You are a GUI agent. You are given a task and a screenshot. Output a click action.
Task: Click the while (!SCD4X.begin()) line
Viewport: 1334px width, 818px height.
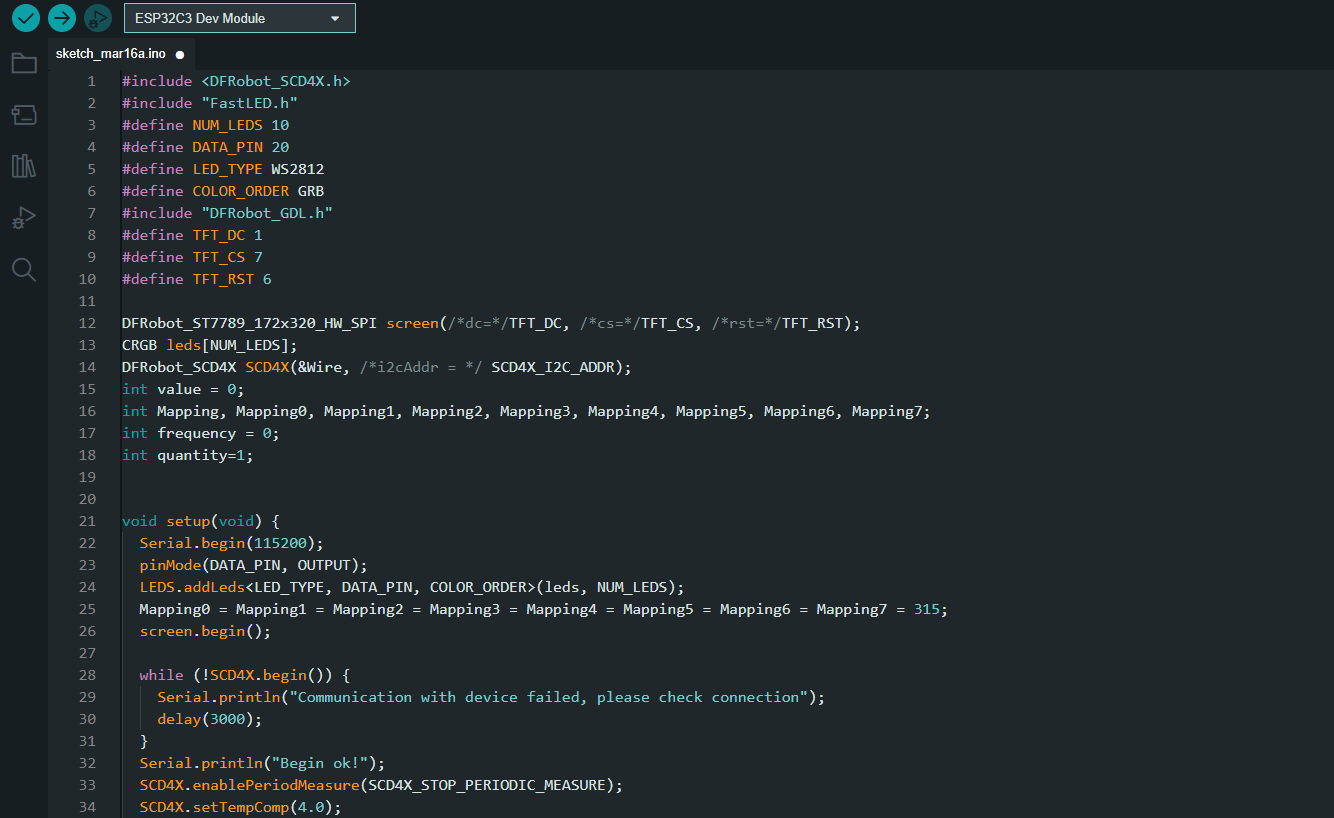tap(245, 675)
